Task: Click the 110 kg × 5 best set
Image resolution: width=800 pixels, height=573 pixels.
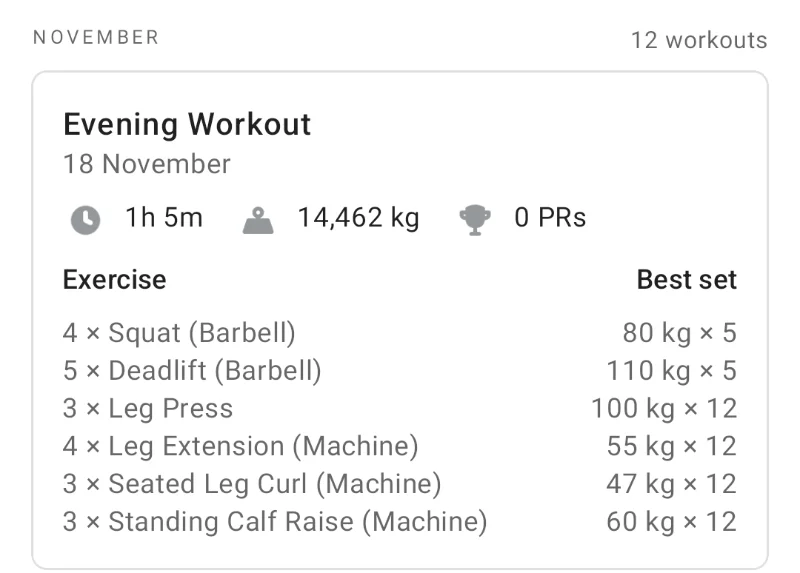Action: point(671,371)
